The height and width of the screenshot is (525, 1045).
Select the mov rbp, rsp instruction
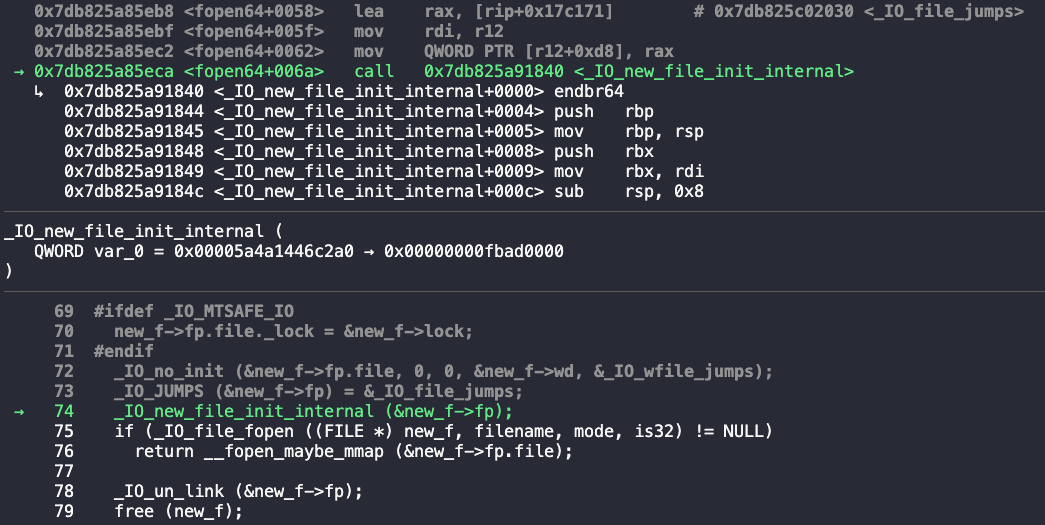(628, 131)
